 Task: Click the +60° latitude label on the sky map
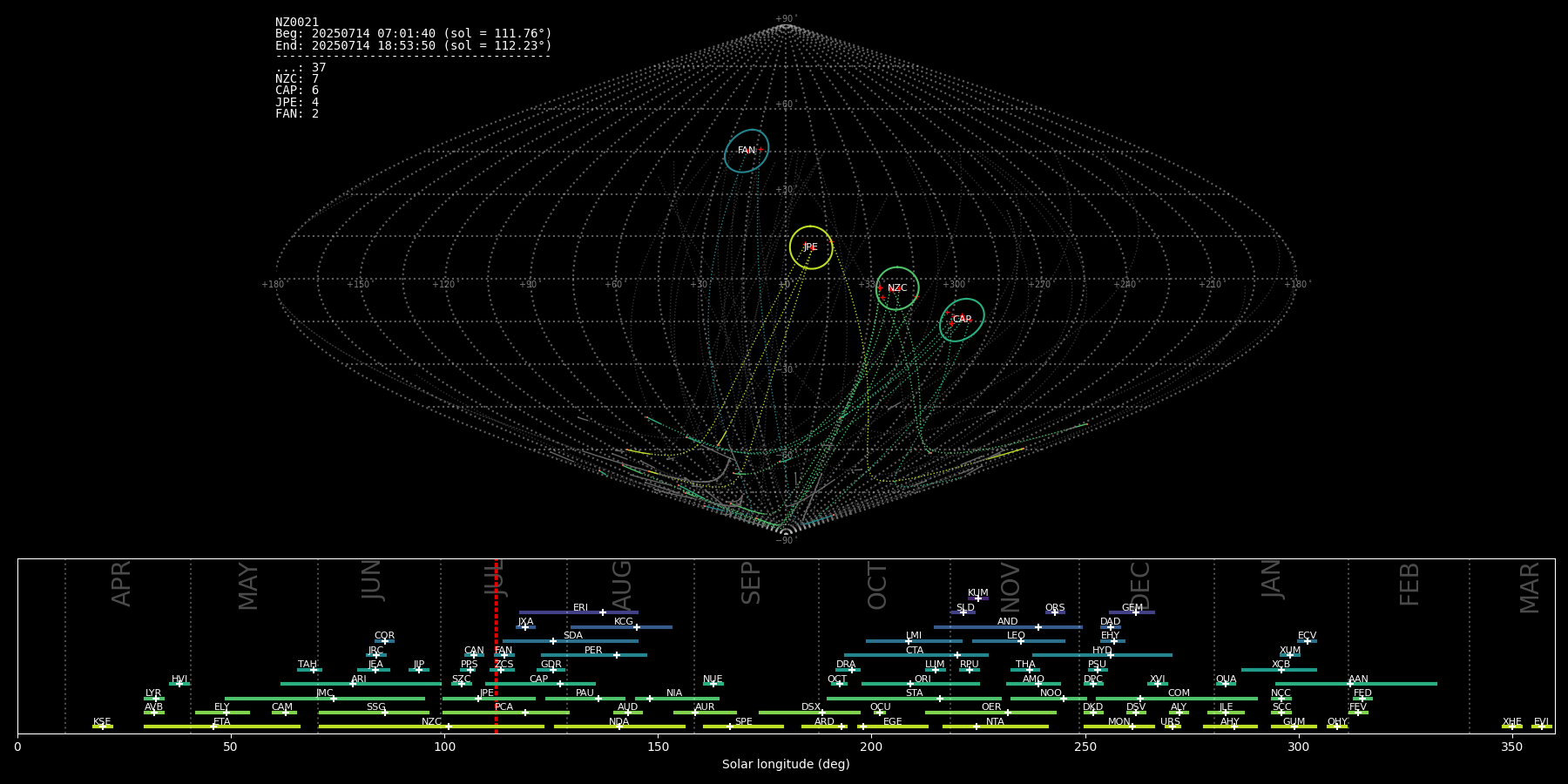(x=786, y=105)
